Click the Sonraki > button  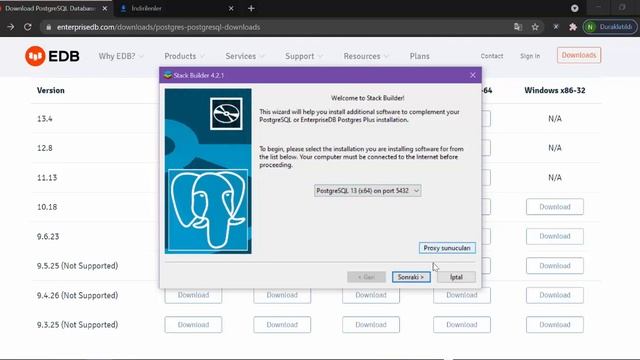(x=411, y=277)
